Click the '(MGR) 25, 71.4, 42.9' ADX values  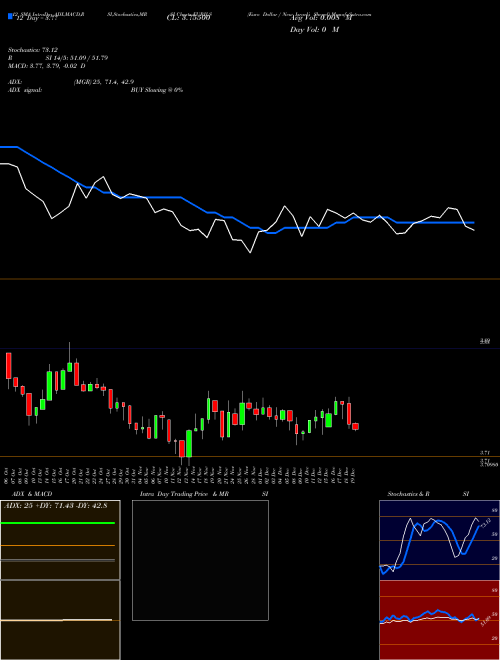[x=104, y=82]
